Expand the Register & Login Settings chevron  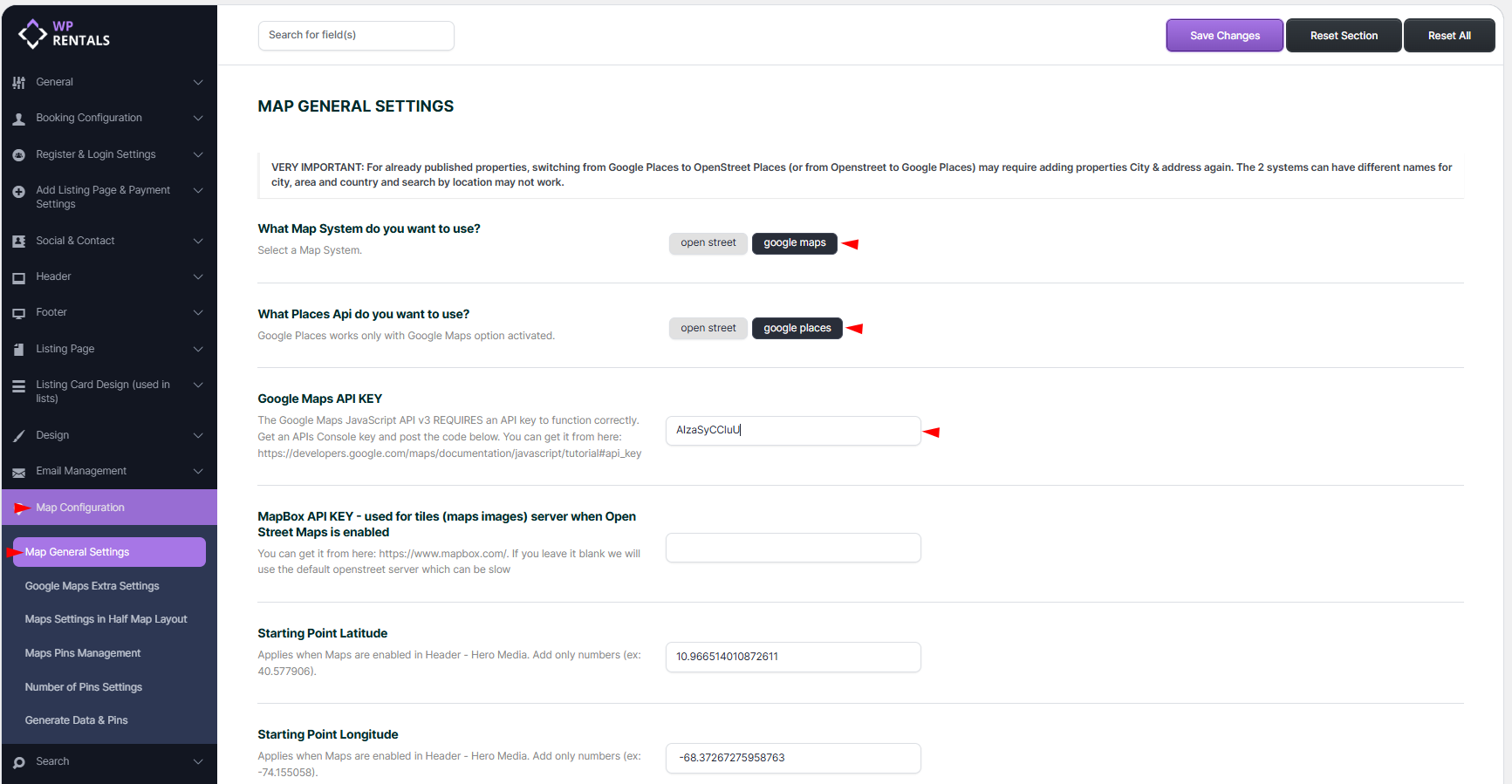pyautogui.click(x=198, y=154)
